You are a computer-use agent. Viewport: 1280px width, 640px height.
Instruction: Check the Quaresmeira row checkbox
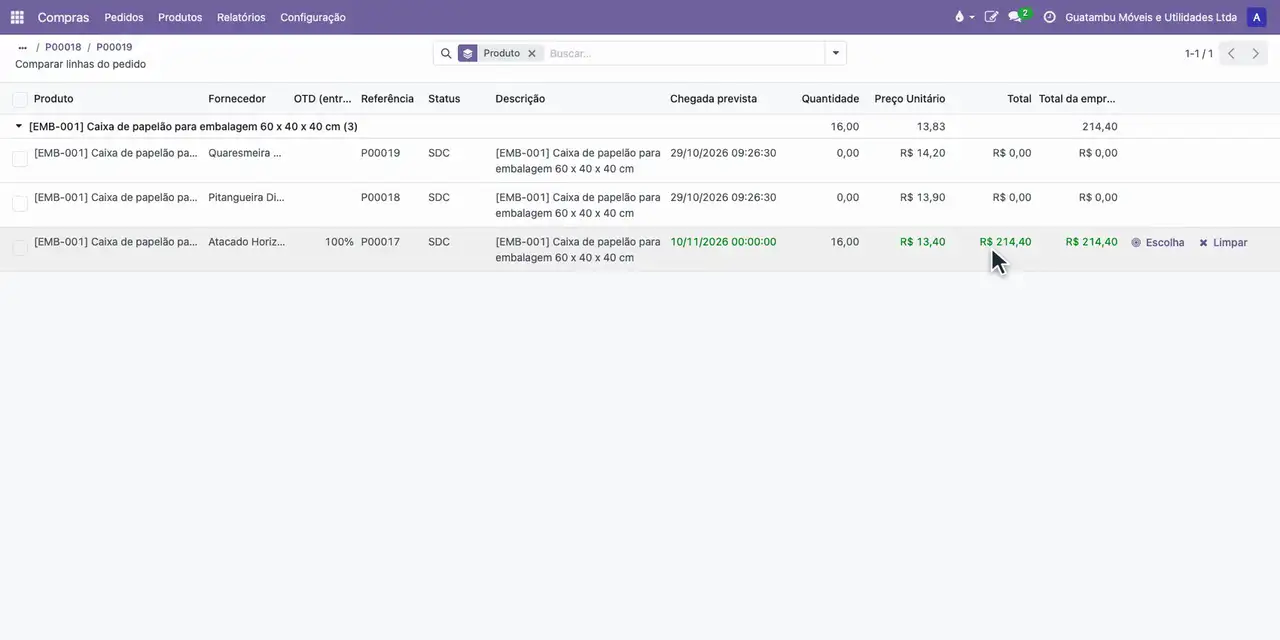tap(20, 159)
